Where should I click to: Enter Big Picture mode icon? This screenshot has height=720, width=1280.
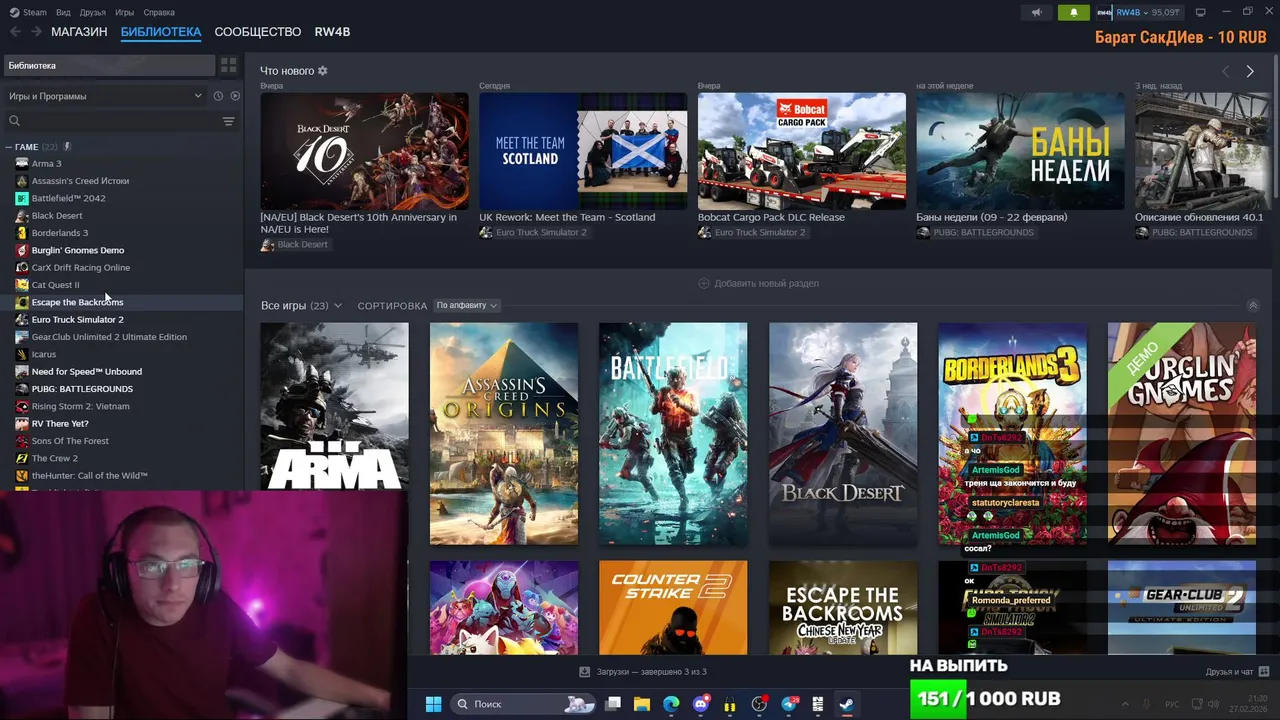pyautogui.click(x=1200, y=12)
